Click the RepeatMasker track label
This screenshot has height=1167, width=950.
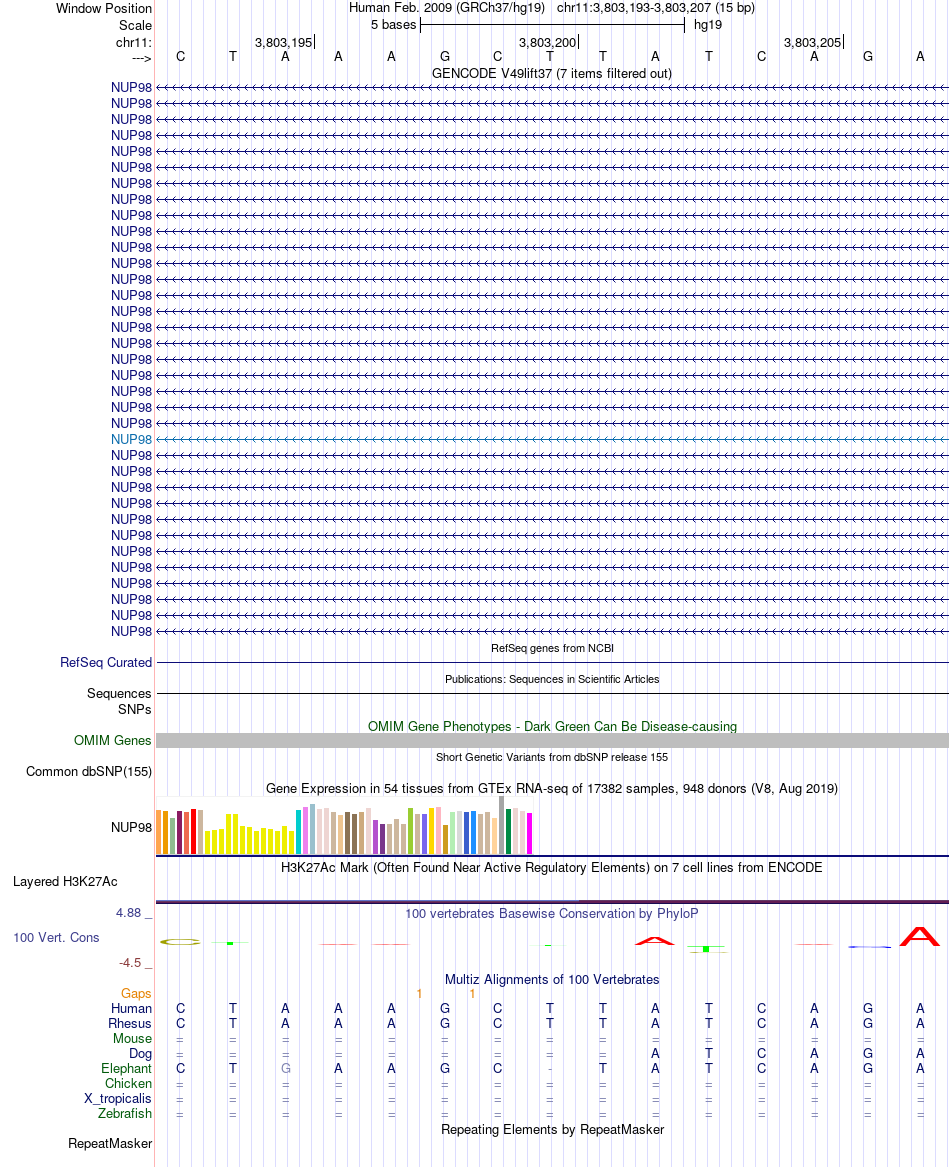tap(109, 1144)
